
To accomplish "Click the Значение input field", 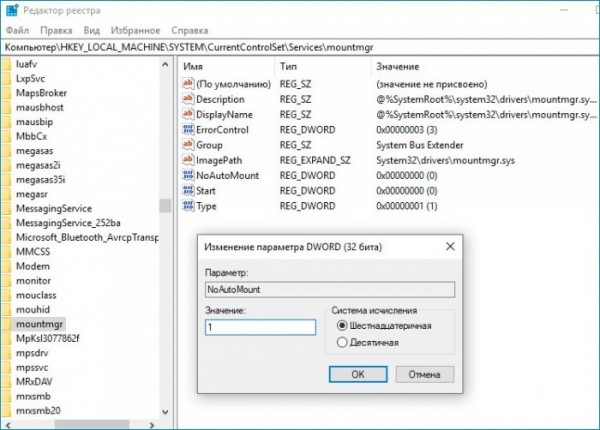I will pyautogui.click(x=260, y=327).
